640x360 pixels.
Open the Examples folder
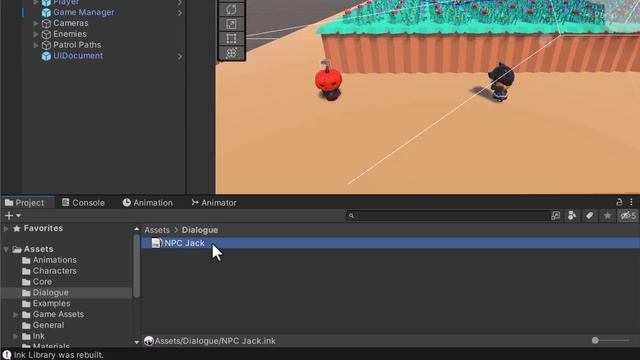[x=51, y=304]
